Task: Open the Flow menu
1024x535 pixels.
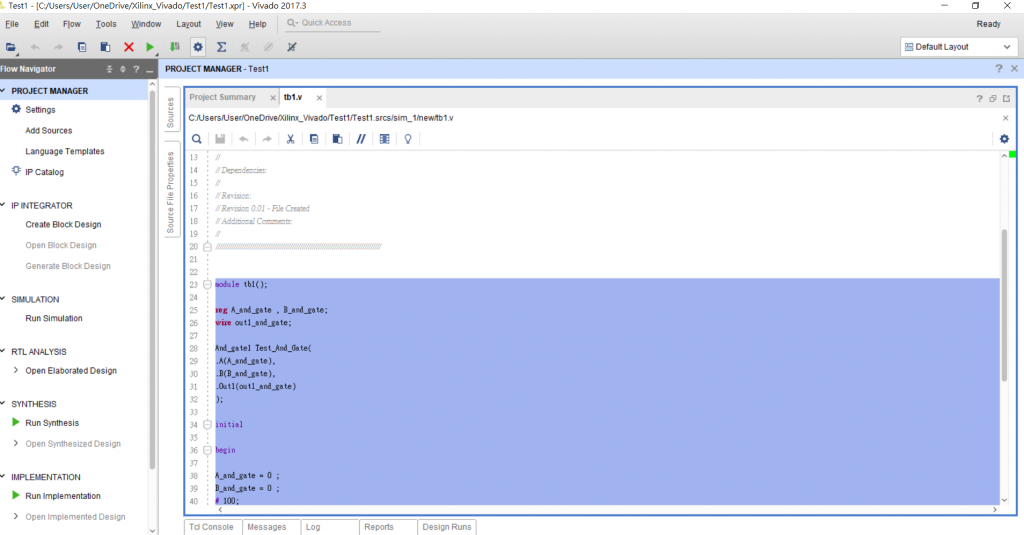Action: (x=72, y=24)
